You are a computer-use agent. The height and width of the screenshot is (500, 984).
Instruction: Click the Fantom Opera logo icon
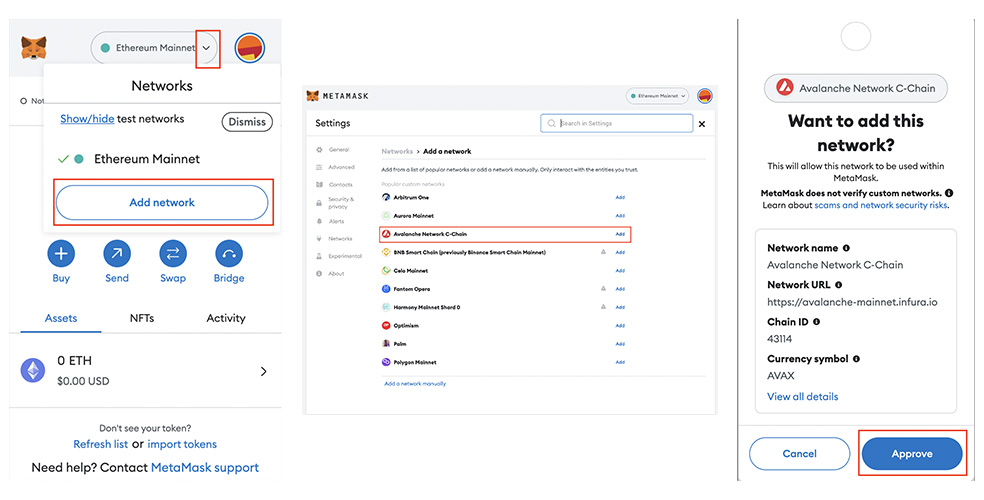(386, 289)
